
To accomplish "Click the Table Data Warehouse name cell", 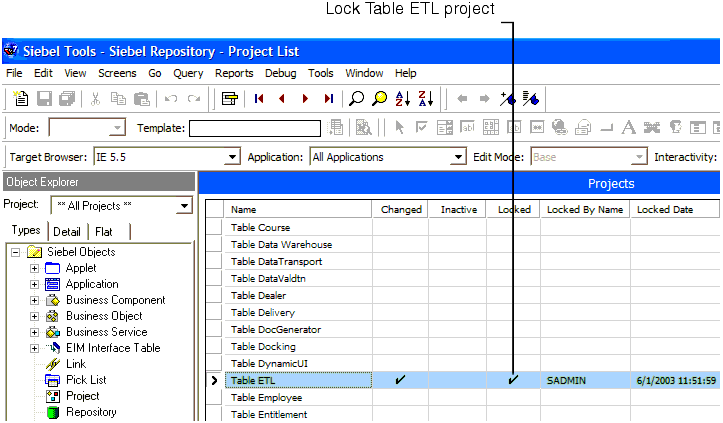I will pos(298,244).
